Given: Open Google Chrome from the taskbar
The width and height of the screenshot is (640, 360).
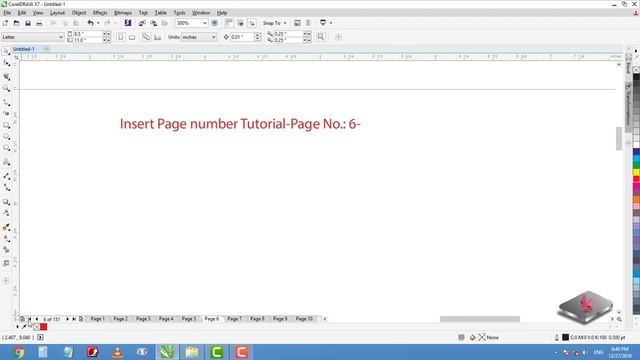Looking at the screenshot, I should click(18, 352).
